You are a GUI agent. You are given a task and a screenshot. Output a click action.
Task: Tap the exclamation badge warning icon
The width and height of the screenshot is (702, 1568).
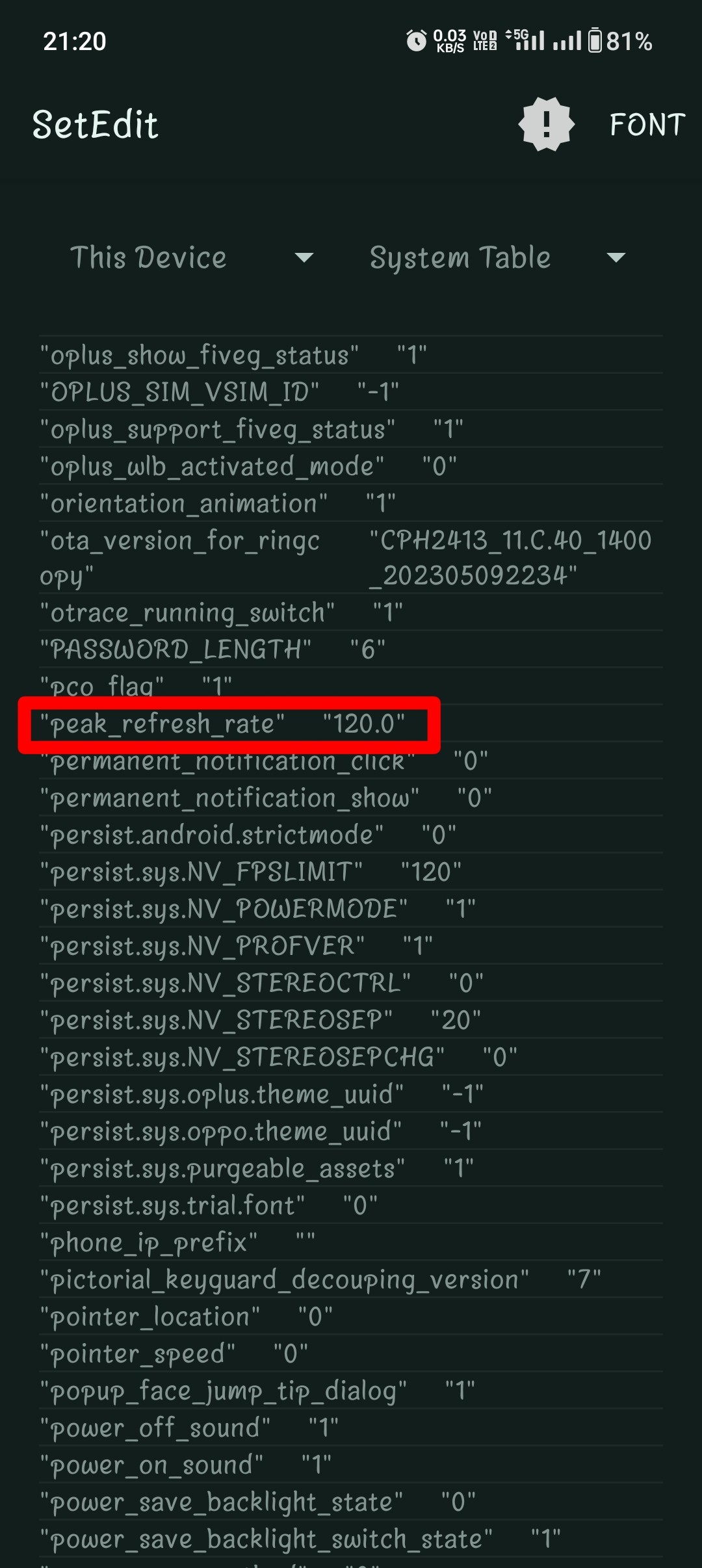[546, 124]
